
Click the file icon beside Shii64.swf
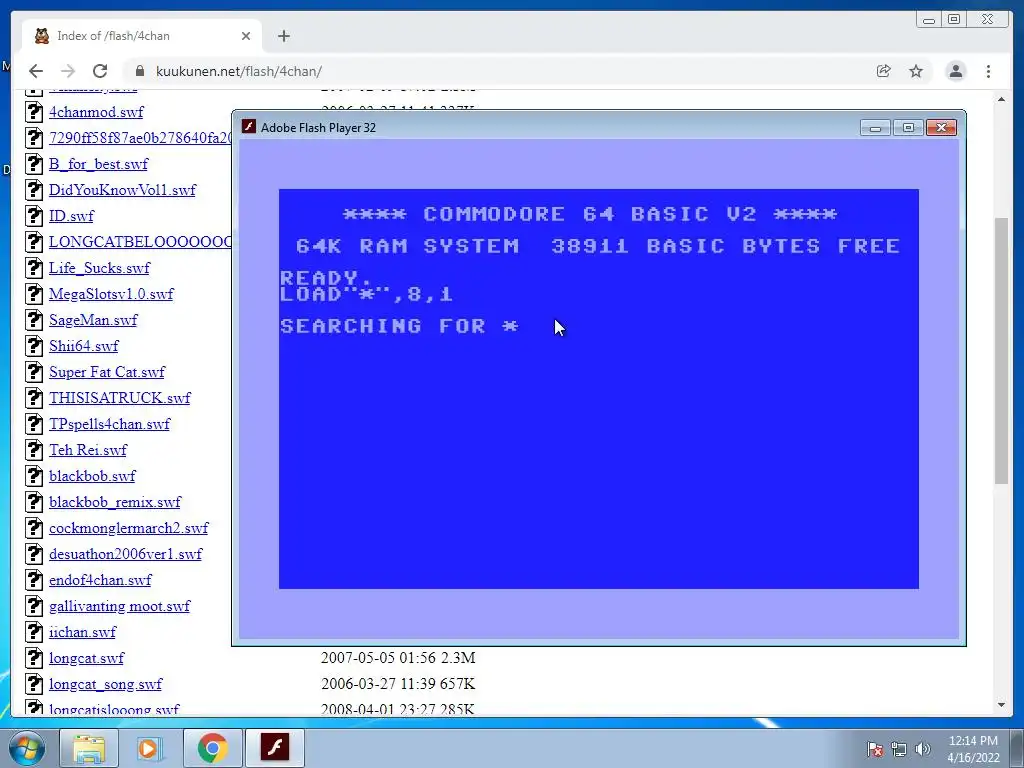click(x=34, y=345)
